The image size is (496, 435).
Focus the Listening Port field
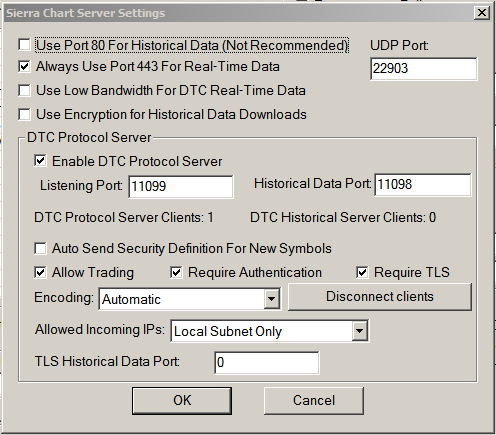coord(181,186)
